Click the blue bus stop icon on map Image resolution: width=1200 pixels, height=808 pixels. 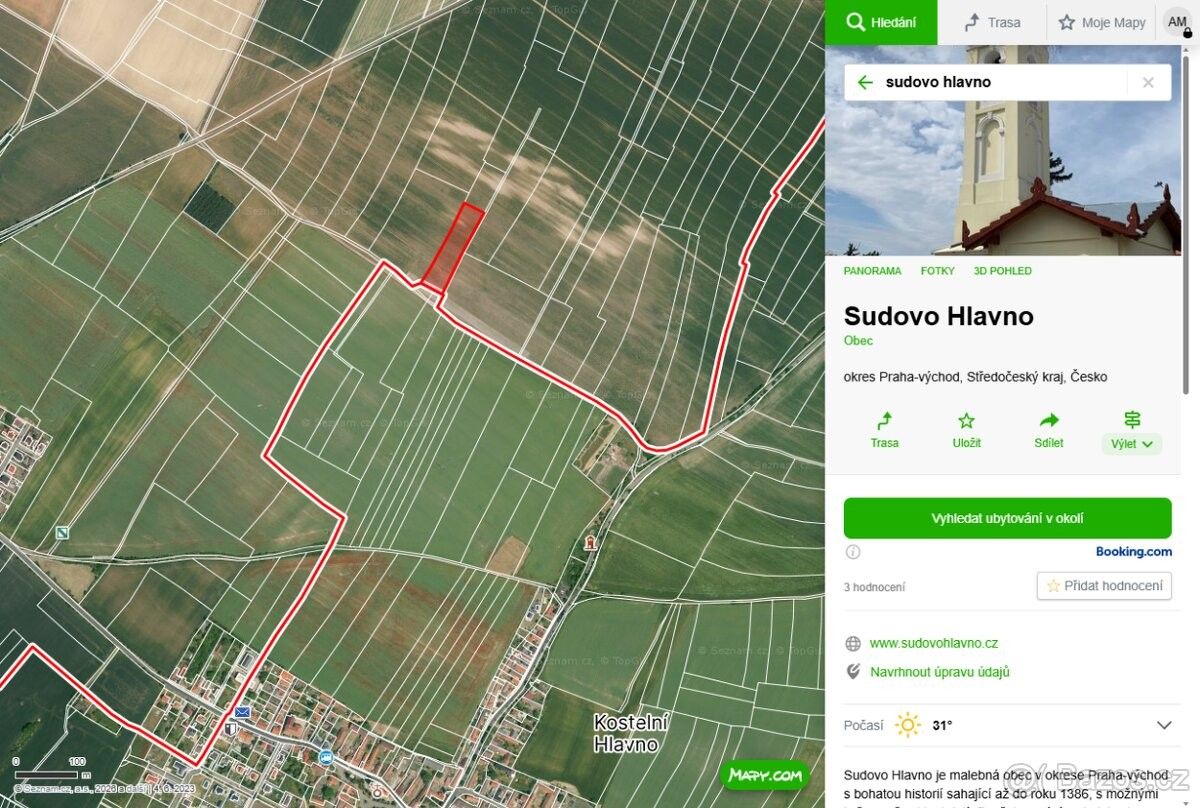point(327,757)
